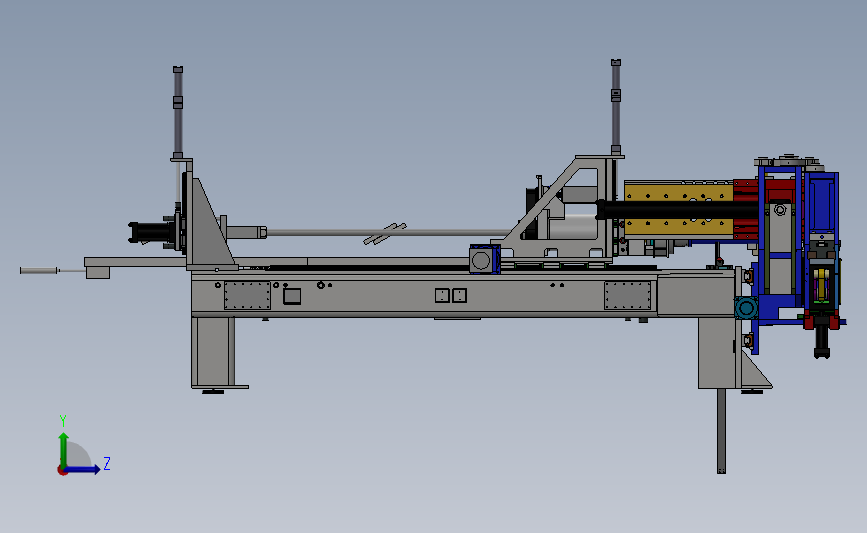The image size is (867, 533).
Task: Select the long vertical post under the right leg
Action: click(722, 431)
